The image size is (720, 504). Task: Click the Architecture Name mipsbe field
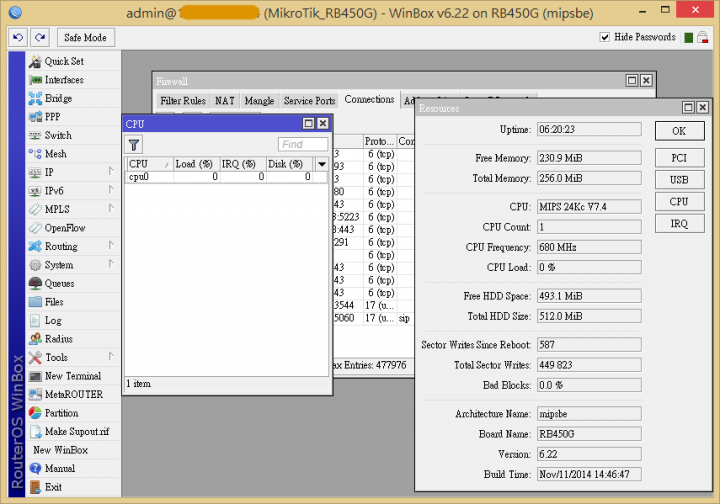(x=589, y=414)
